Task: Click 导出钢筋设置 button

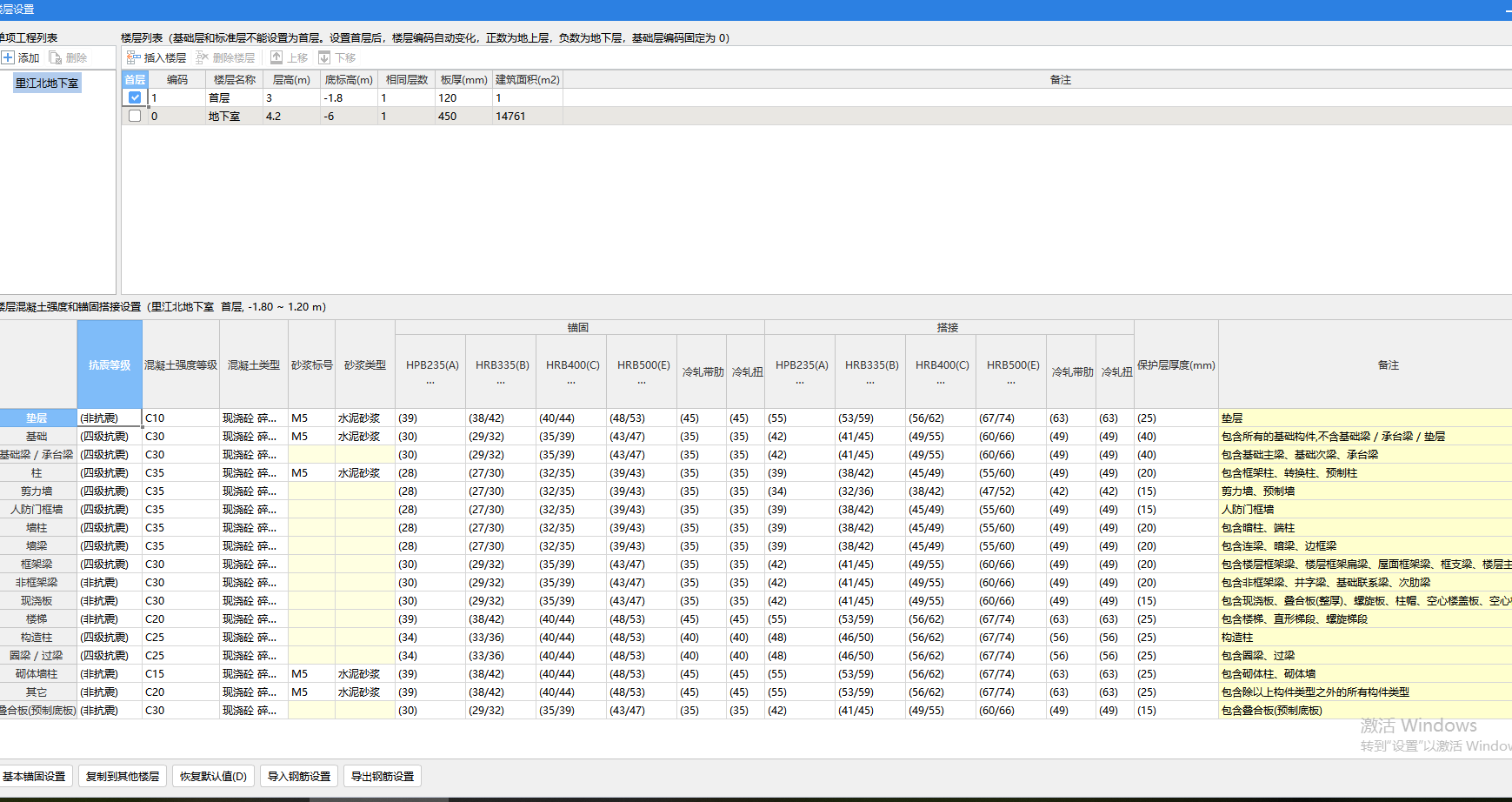Action: pyautogui.click(x=383, y=776)
